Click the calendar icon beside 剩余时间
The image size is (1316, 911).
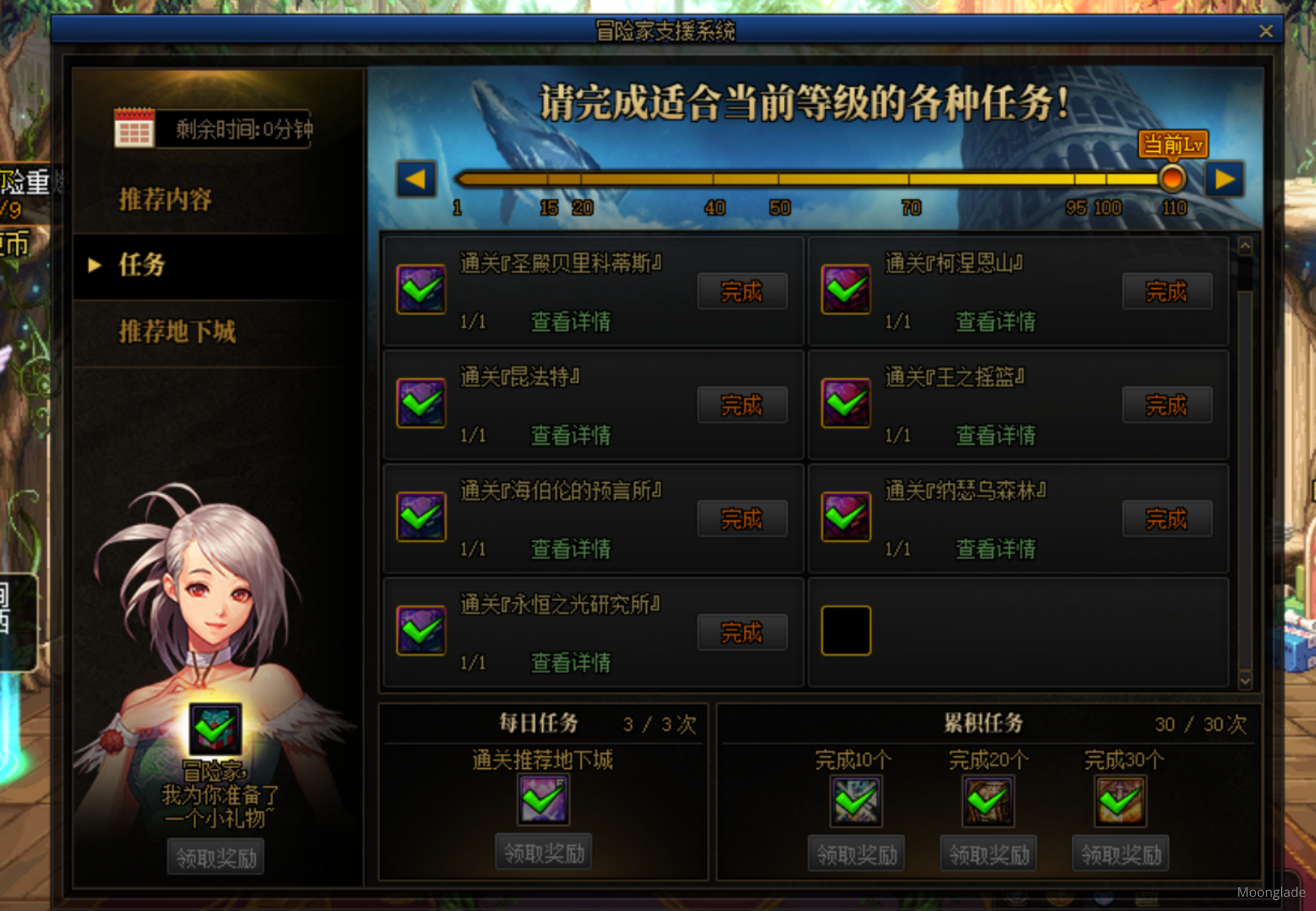[134, 128]
